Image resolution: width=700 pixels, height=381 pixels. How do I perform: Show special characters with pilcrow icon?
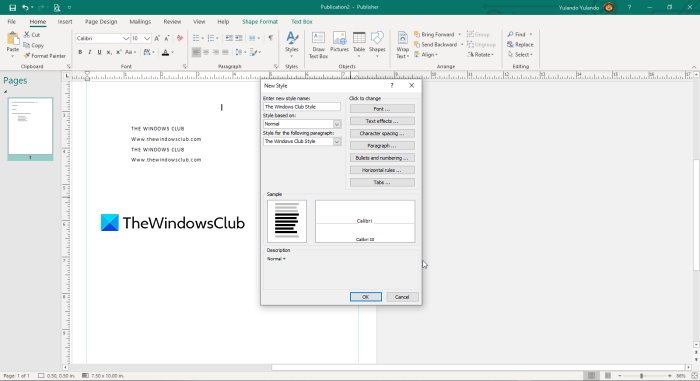click(x=271, y=38)
